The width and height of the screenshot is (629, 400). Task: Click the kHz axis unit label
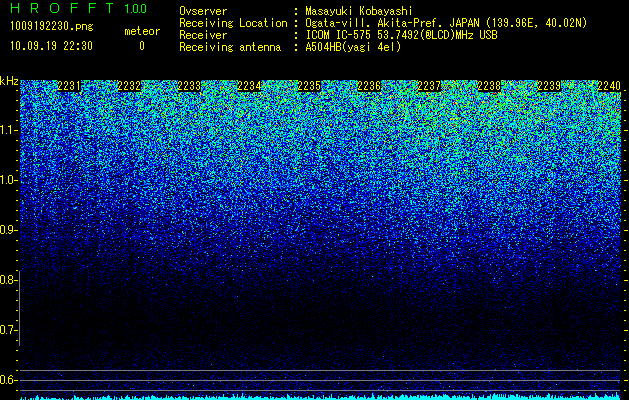pos(9,81)
